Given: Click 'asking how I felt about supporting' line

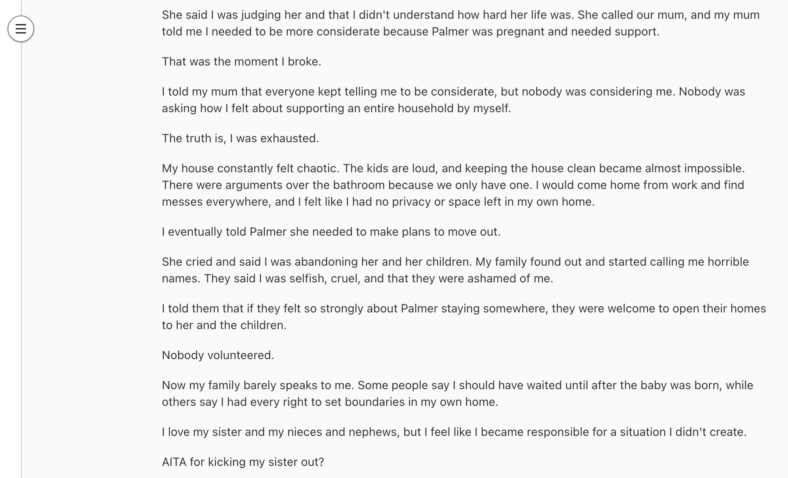Looking at the screenshot, I should tap(336, 109).
